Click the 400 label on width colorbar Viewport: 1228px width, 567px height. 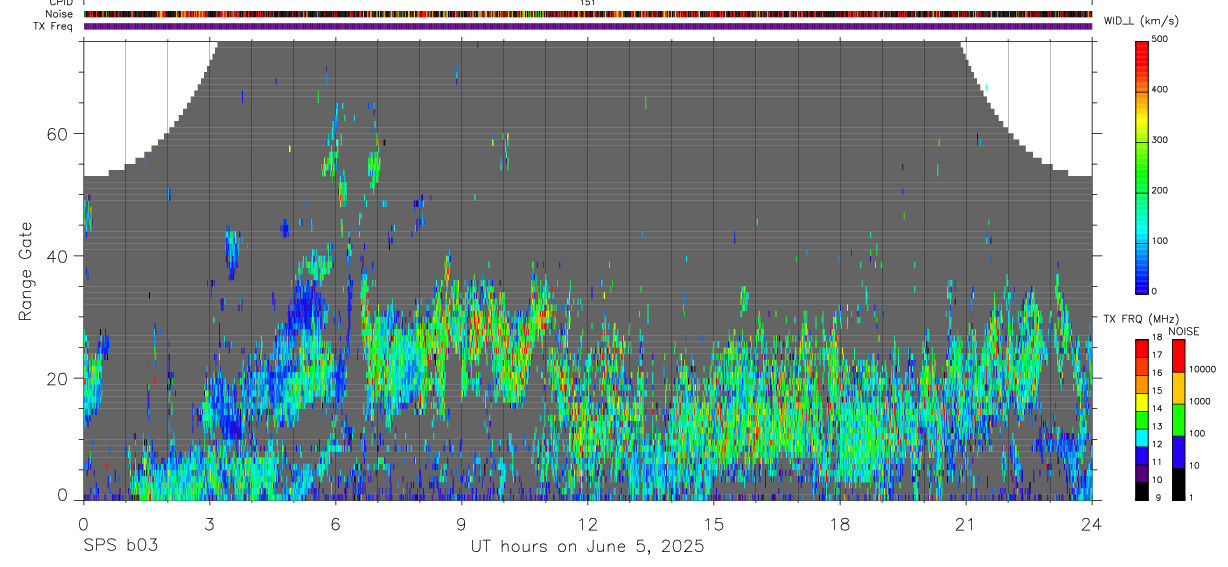(x=1161, y=89)
